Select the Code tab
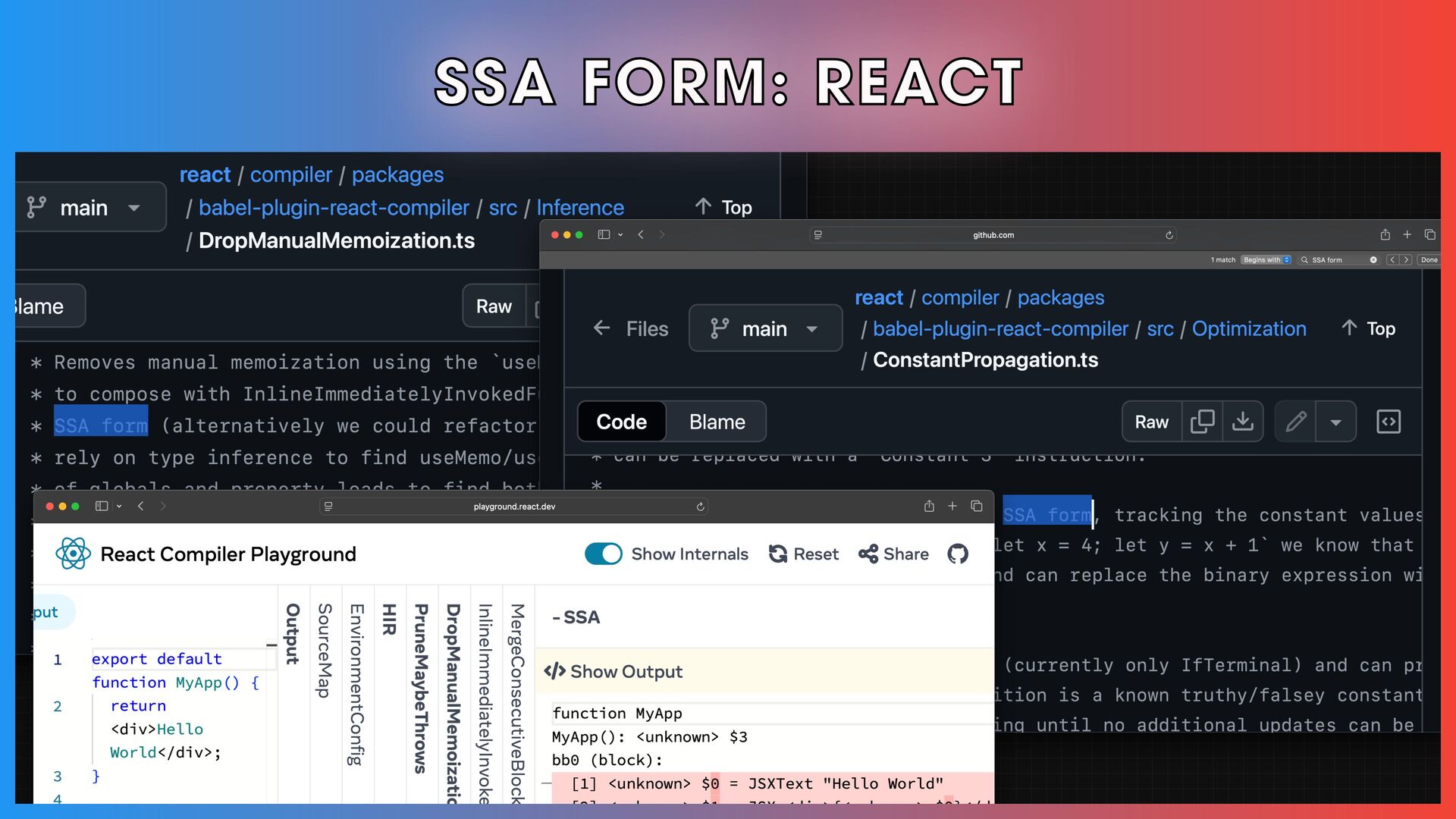Screen dimensions: 1456x819 621,422
